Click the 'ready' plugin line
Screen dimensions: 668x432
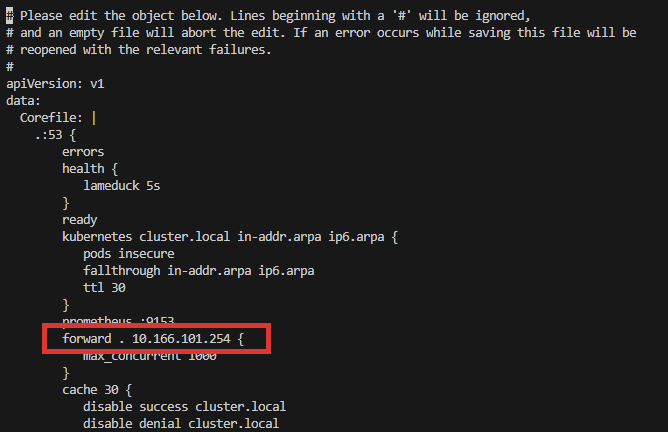pos(80,220)
